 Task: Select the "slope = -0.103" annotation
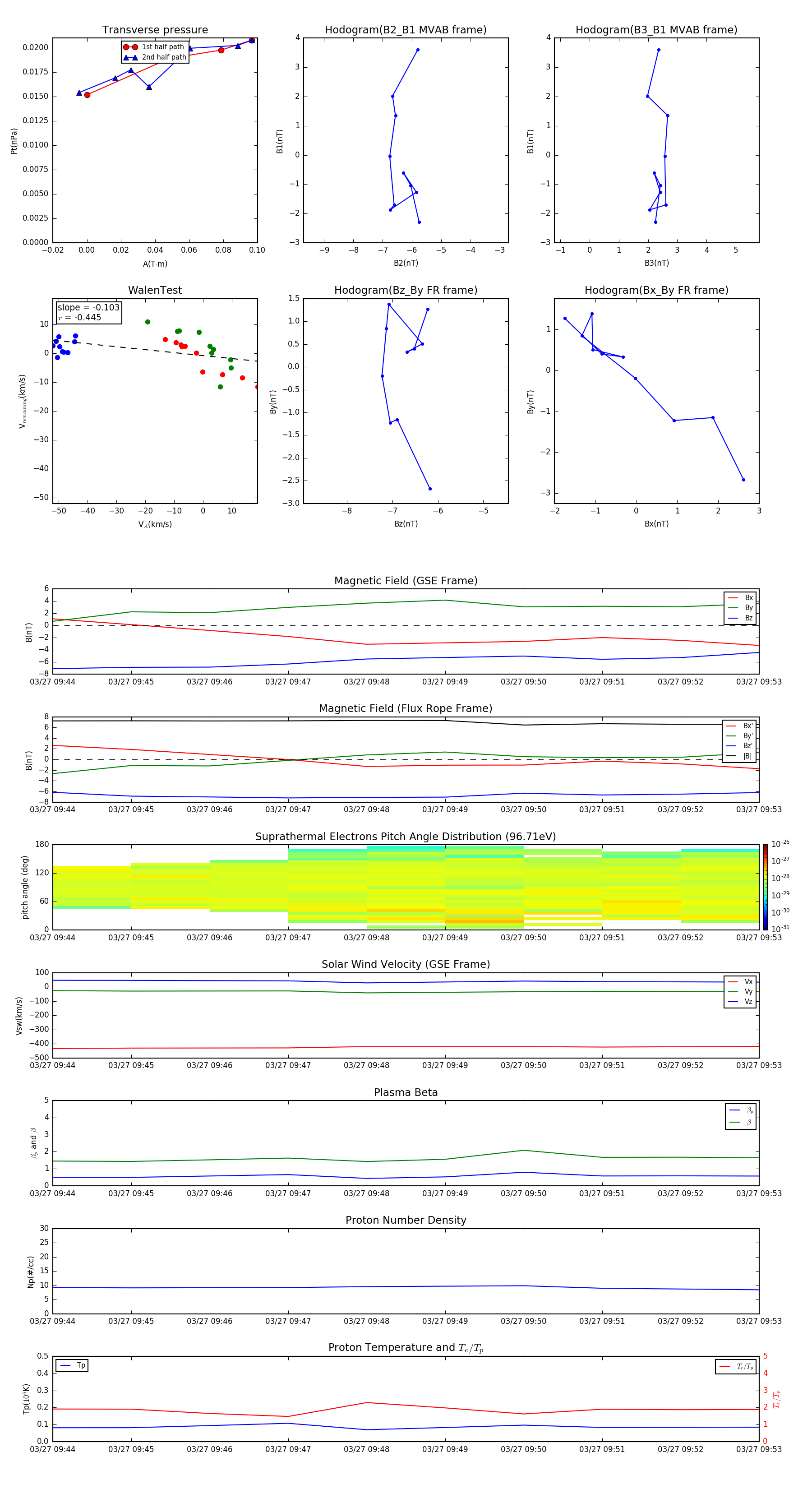pos(88,308)
